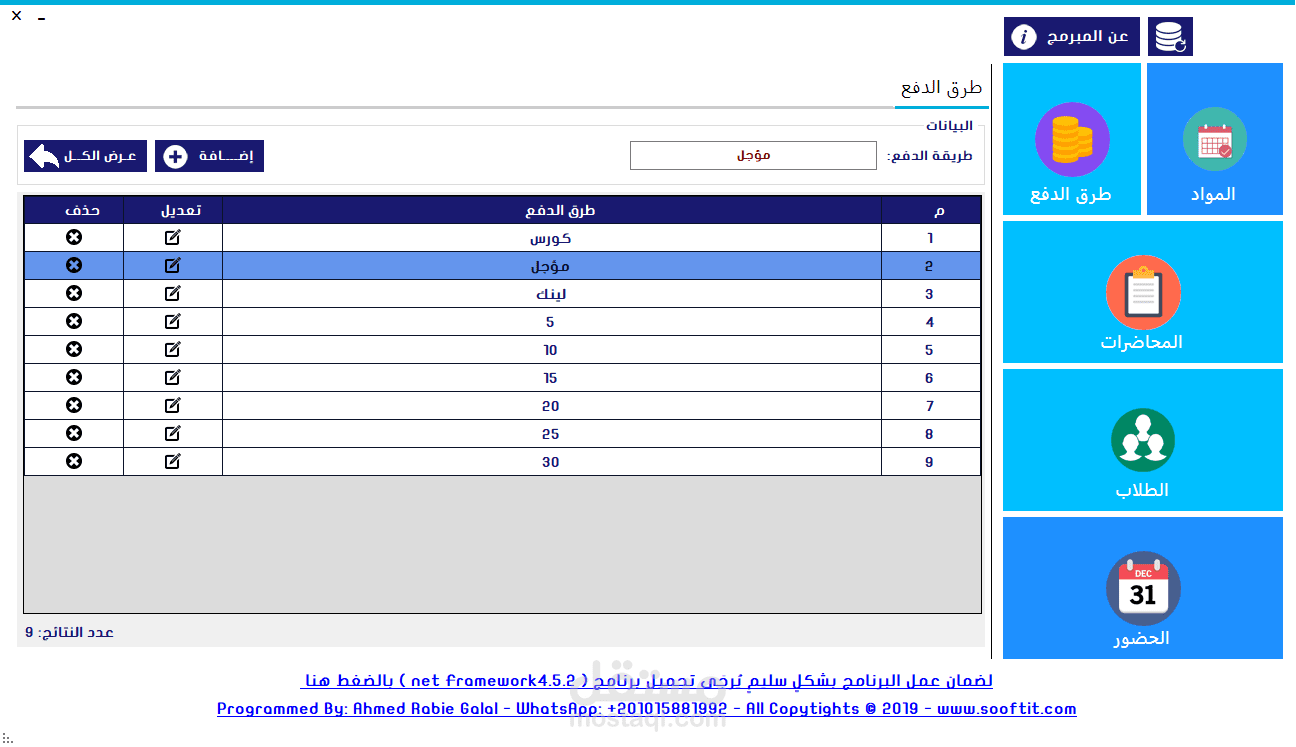Delete the row with payment method 30
This screenshot has width=1296, height=747.
pos(74,462)
